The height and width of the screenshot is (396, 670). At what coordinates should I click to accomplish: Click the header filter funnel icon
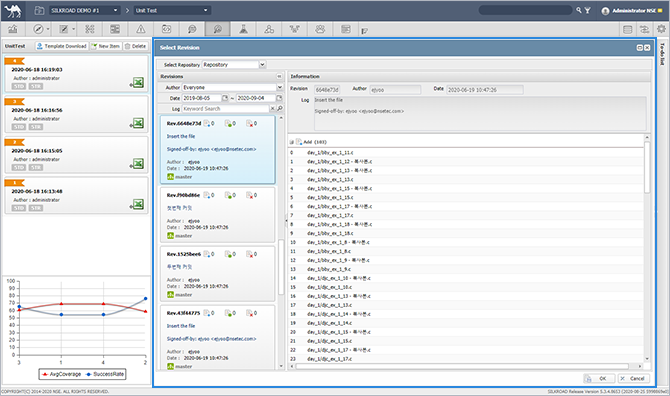(x=588, y=10)
